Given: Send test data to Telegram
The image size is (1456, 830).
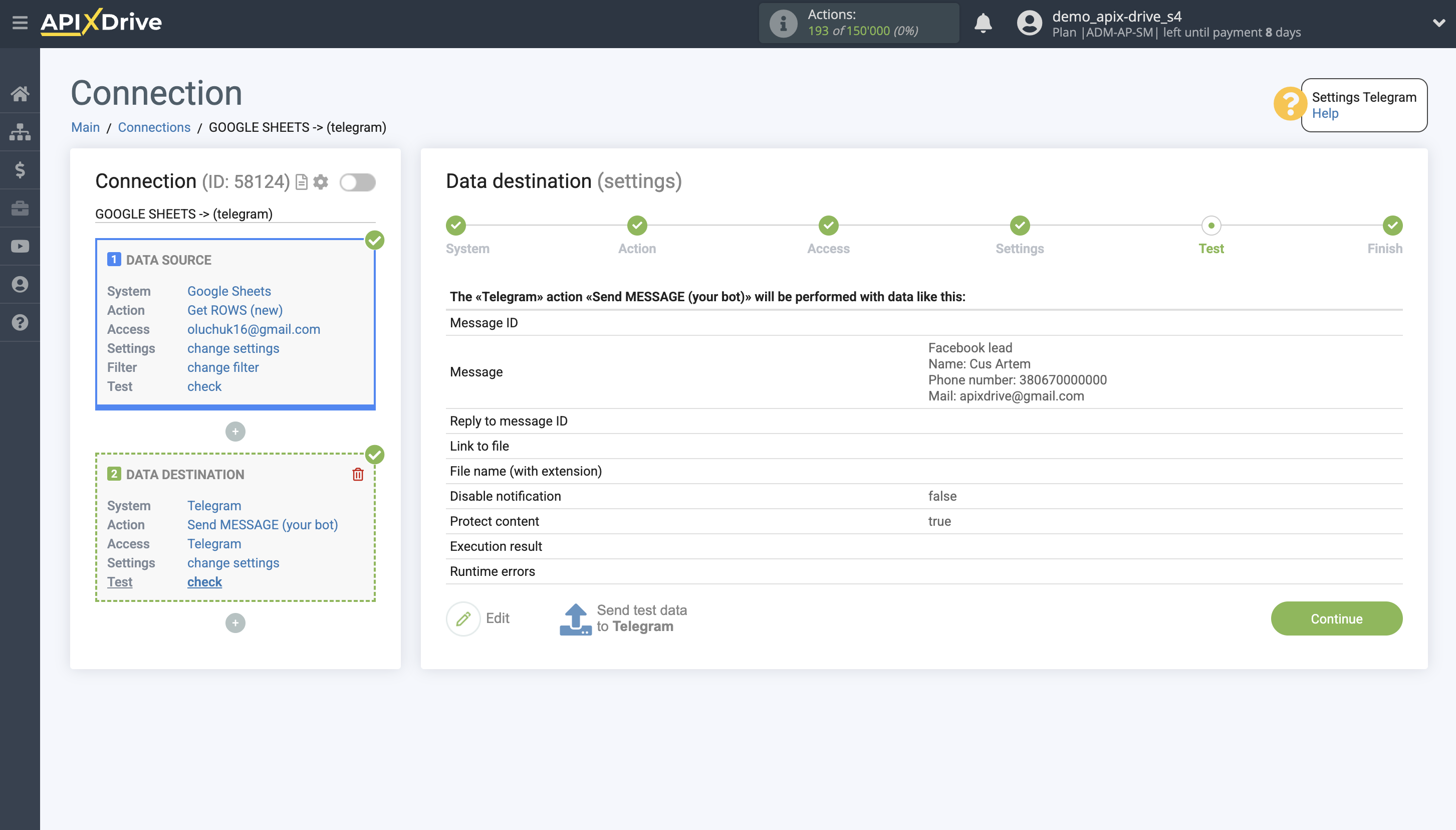Looking at the screenshot, I should pyautogui.click(x=625, y=618).
